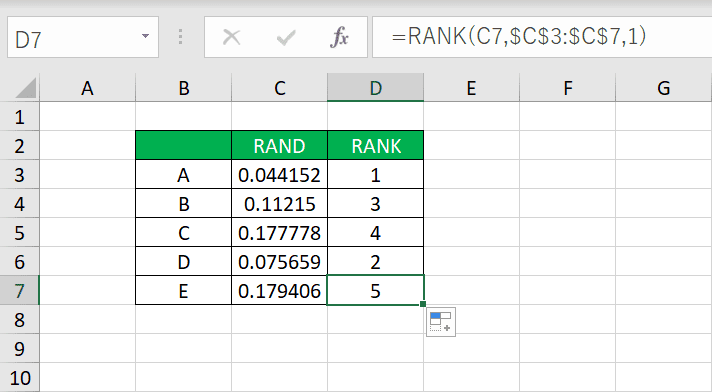Select row 8 header
Viewport: 712px width, 392px height.
click(20, 320)
